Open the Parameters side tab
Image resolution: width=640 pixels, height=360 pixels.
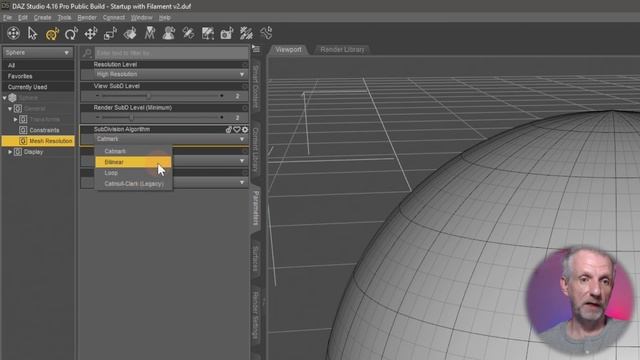(x=256, y=208)
